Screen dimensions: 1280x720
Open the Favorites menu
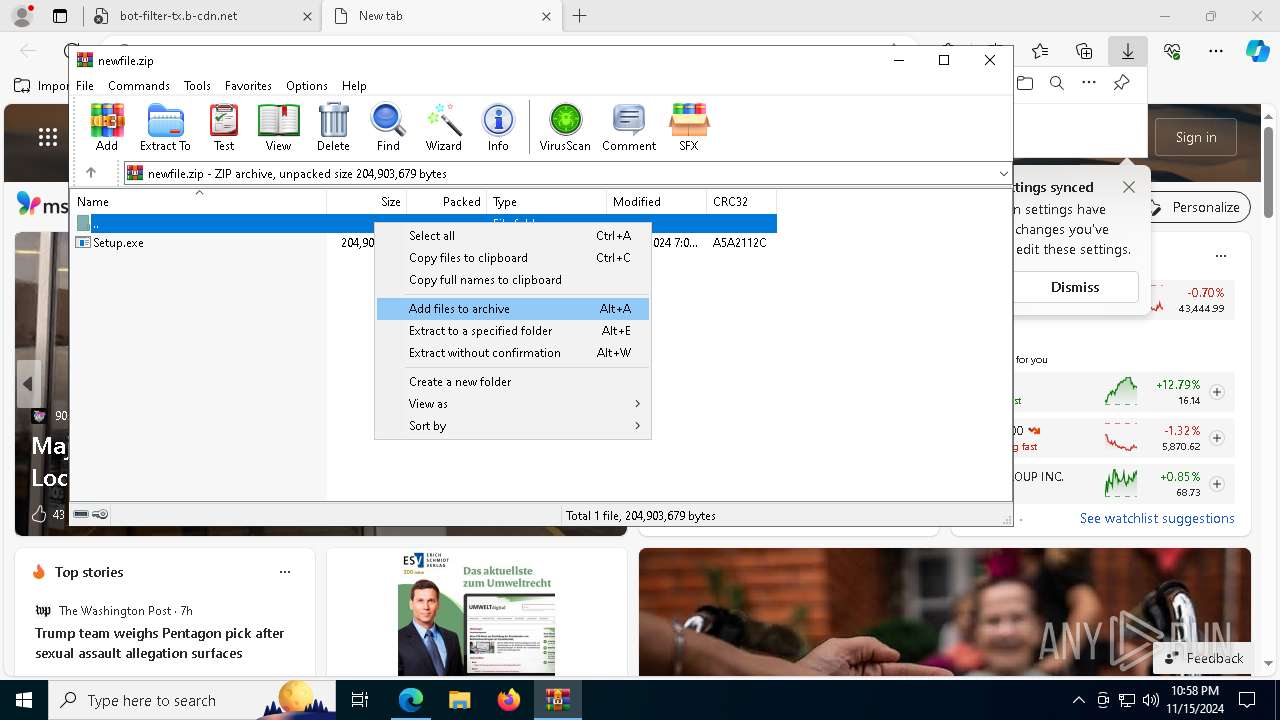(248, 86)
